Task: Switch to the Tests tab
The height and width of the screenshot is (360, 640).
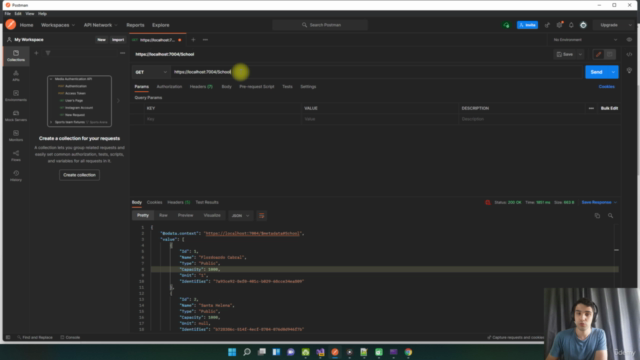Action: point(287,87)
